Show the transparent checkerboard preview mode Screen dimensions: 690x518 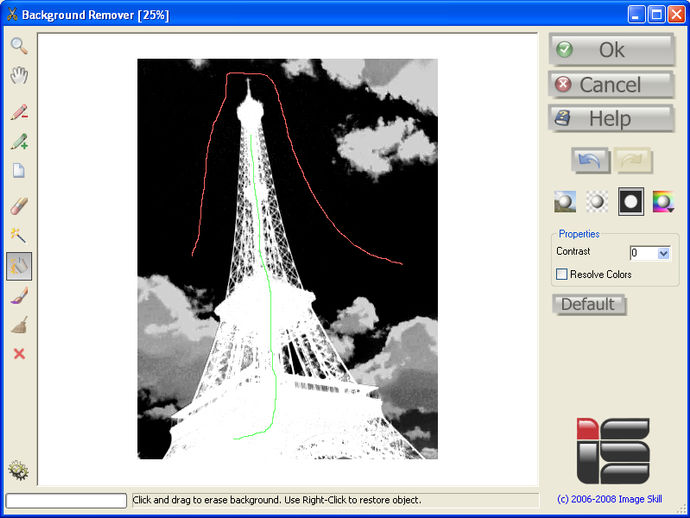tap(597, 202)
